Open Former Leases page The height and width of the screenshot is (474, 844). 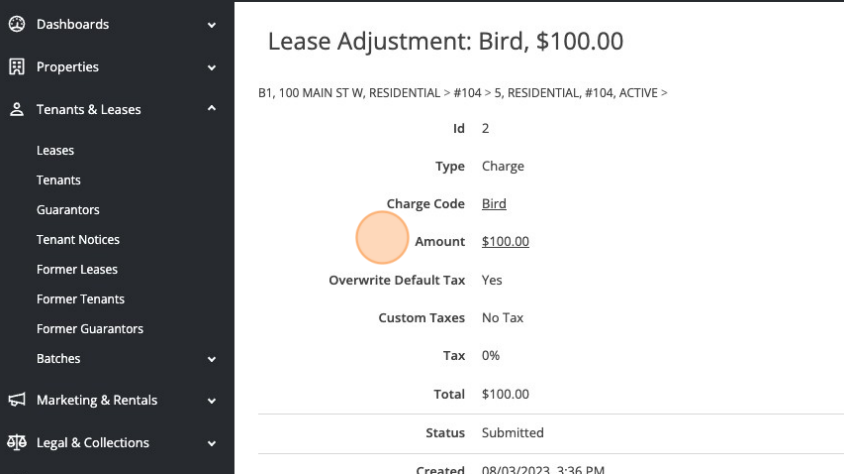[x=77, y=269]
